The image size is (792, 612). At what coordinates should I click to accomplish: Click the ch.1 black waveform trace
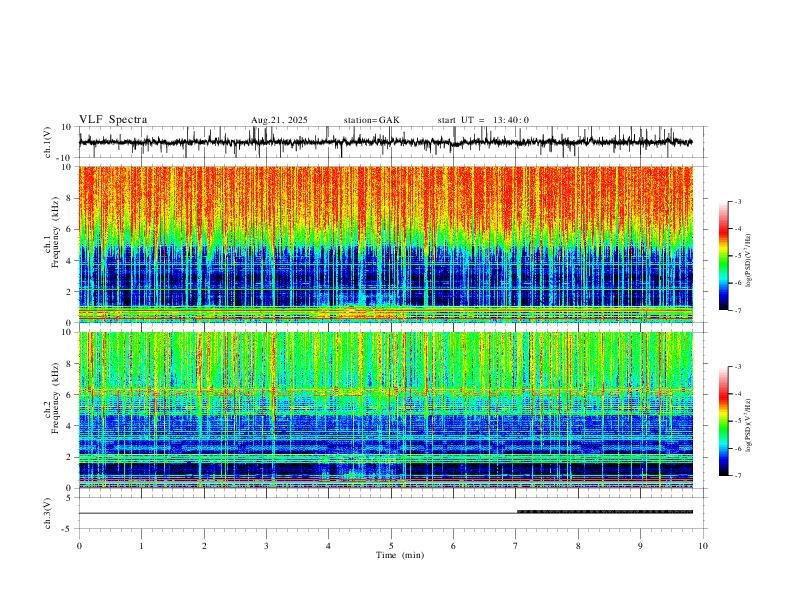tap(385, 142)
